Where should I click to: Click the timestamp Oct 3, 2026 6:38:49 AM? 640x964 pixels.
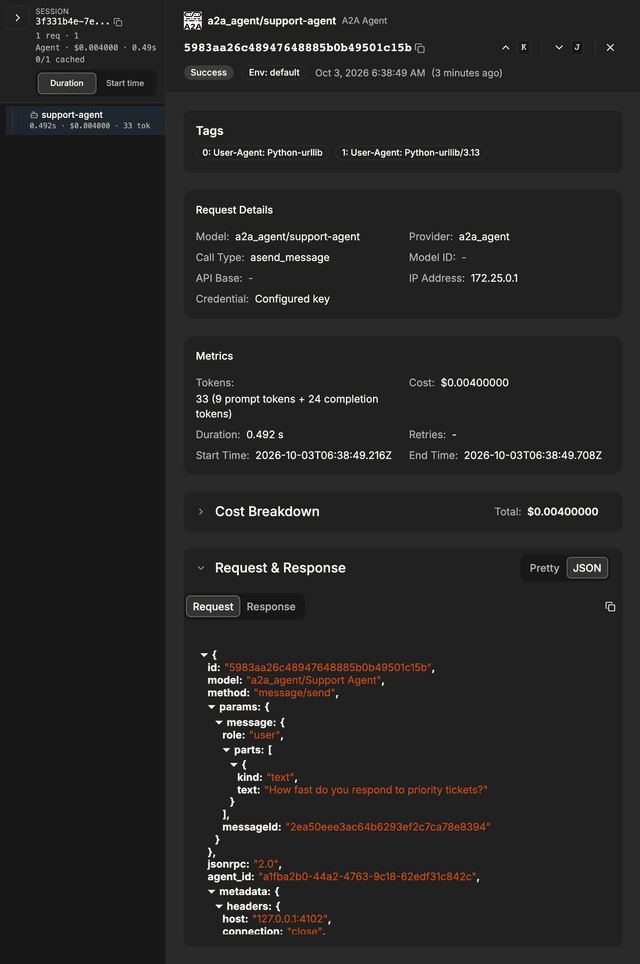coord(370,73)
